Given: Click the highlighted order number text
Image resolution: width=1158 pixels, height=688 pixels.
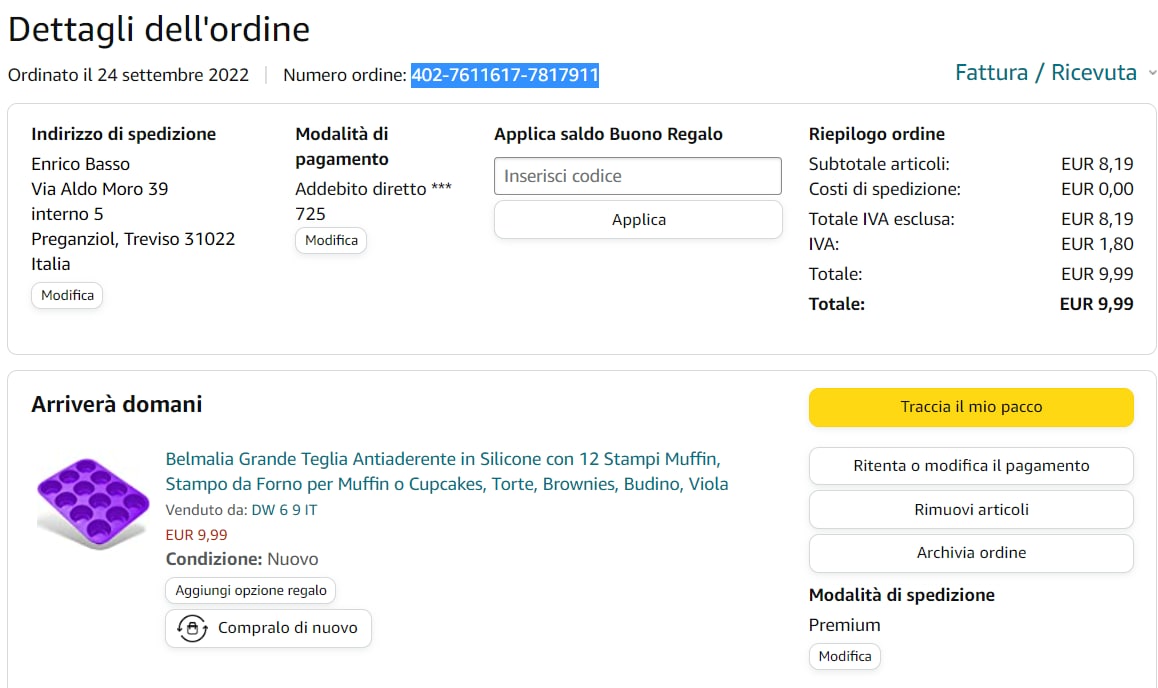Looking at the screenshot, I should click(505, 75).
